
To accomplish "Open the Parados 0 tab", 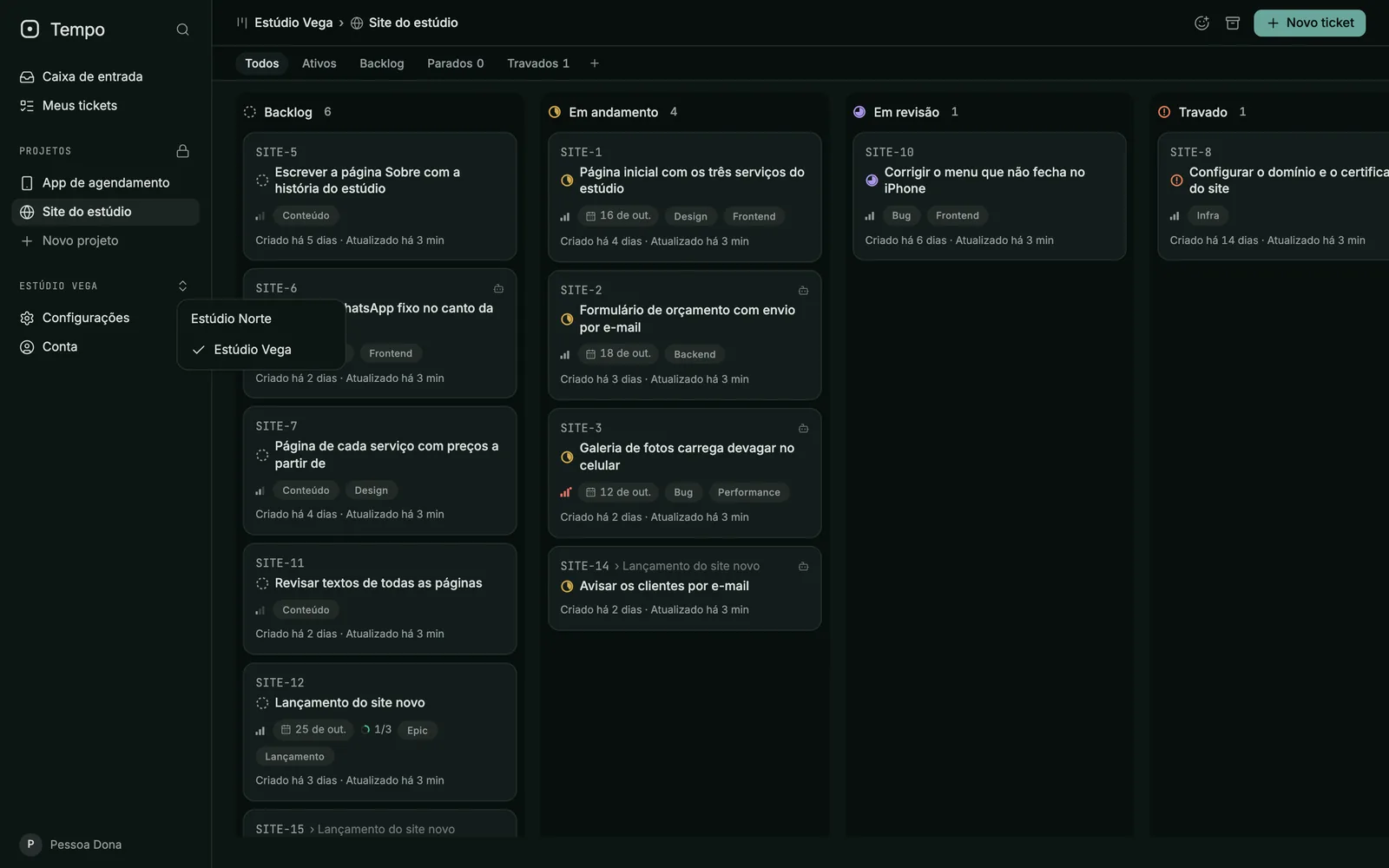I will pyautogui.click(x=456, y=63).
